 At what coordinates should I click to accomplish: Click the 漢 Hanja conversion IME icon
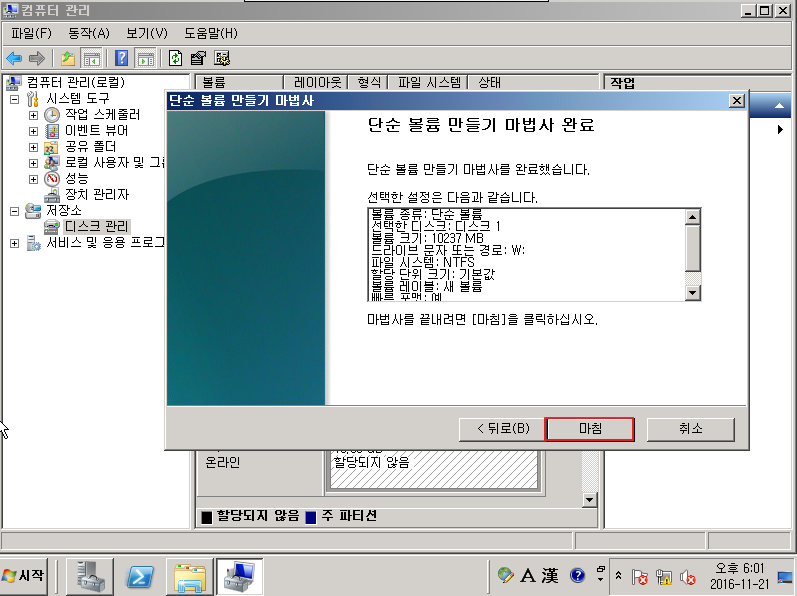pyautogui.click(x=550, y=576)
